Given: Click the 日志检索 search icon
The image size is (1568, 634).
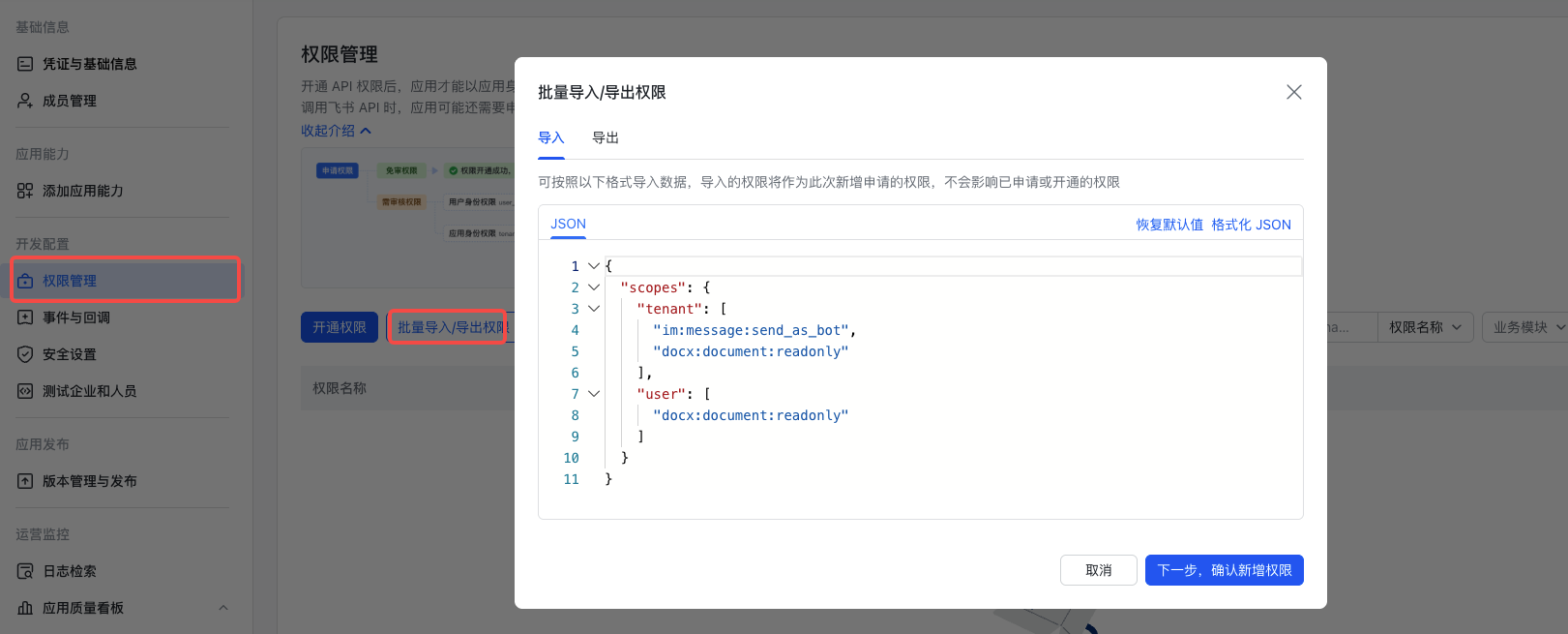Looking at the screenshot, I should 25,571.
